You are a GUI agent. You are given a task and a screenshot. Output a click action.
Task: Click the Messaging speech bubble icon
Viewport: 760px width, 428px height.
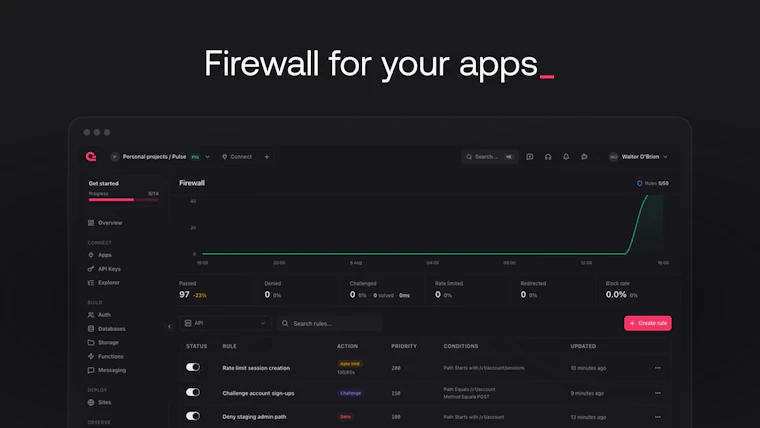[x=91, y=370]
